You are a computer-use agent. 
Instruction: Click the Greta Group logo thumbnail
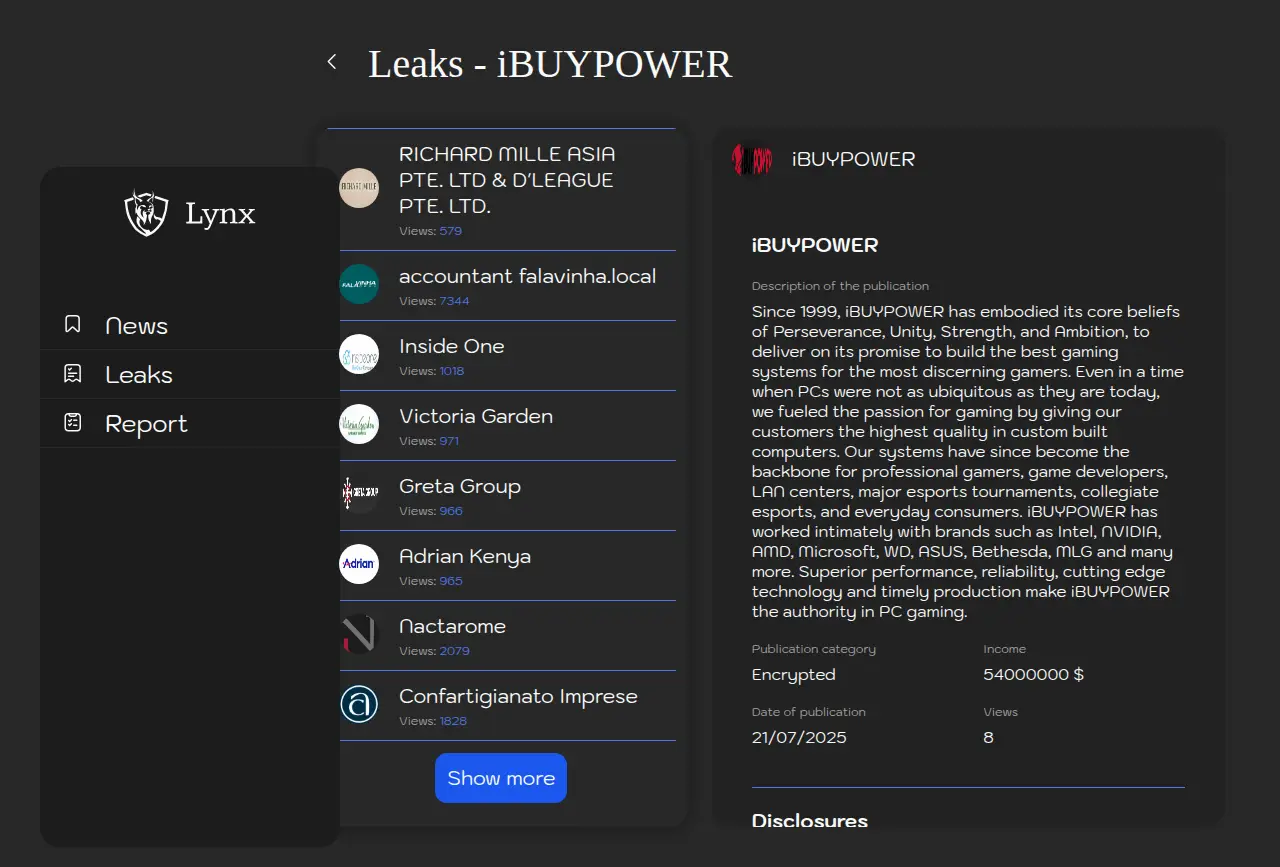click(359, 494)
